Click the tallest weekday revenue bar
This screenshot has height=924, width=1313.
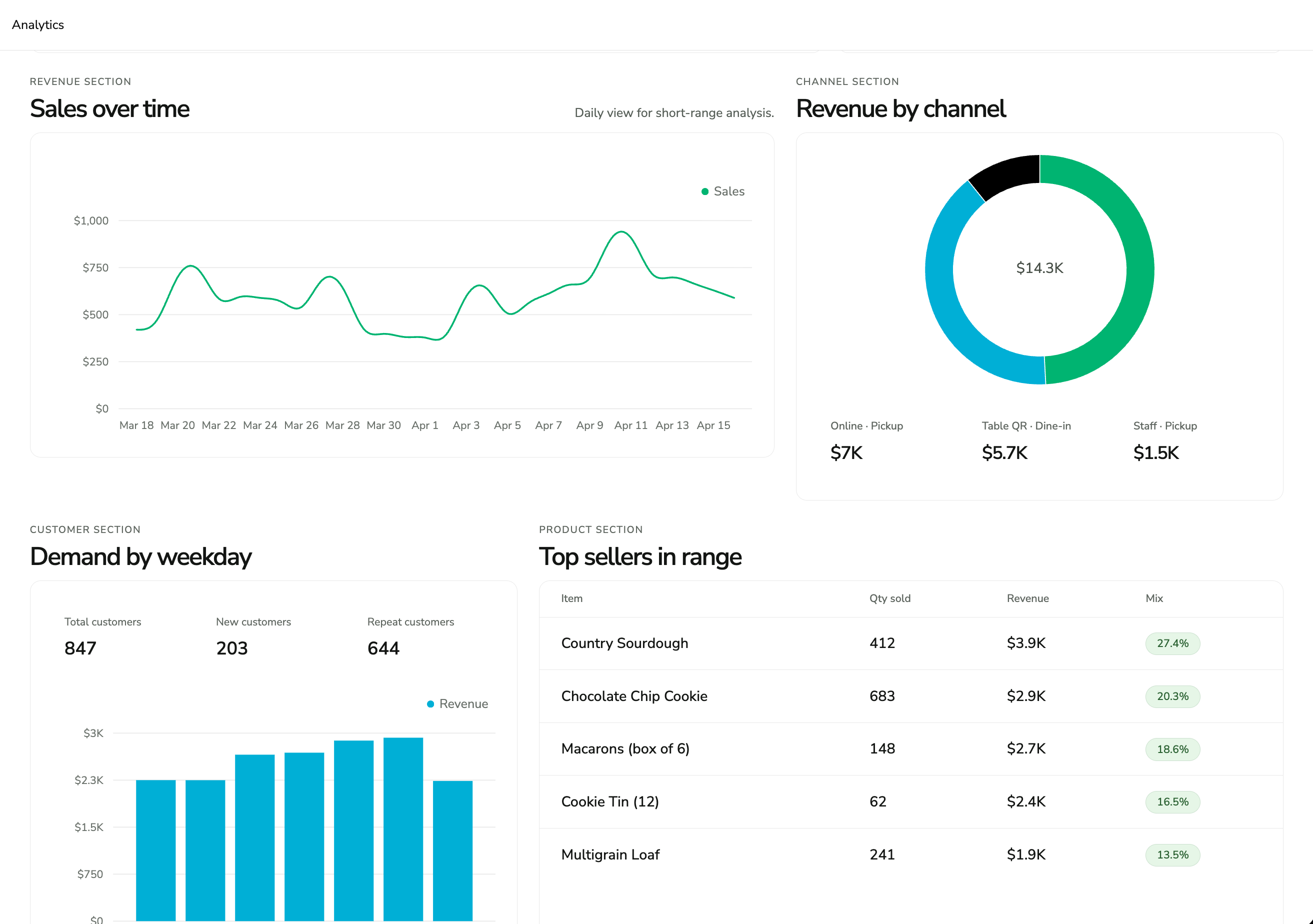(x=403, y=829)
